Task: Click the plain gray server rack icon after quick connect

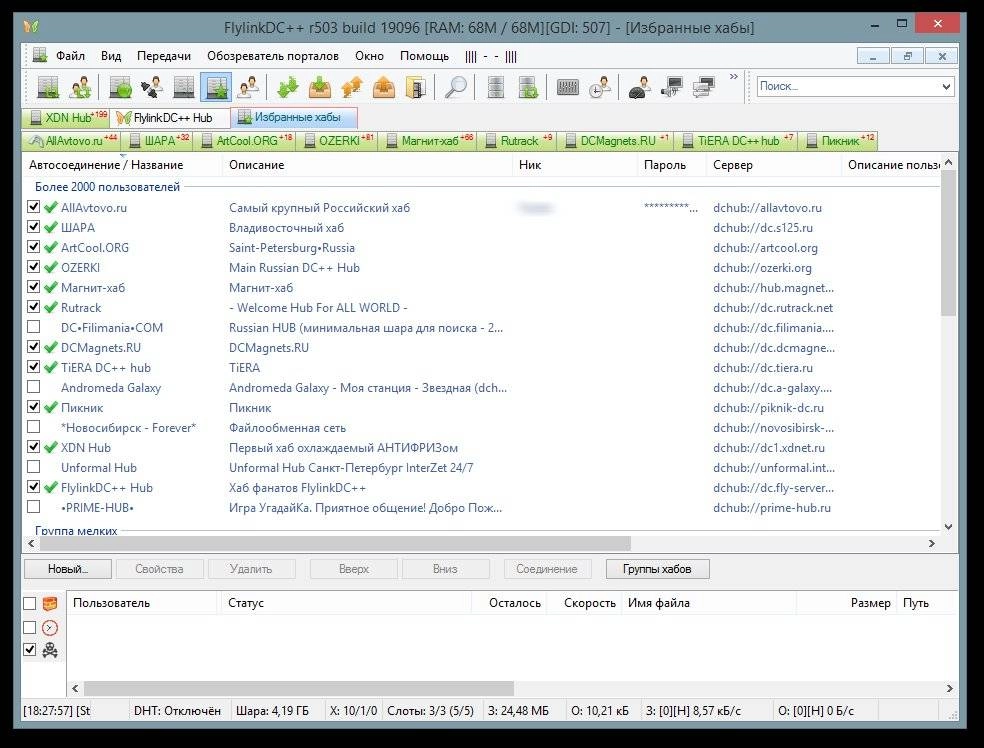Action: [x=184, y=87]
